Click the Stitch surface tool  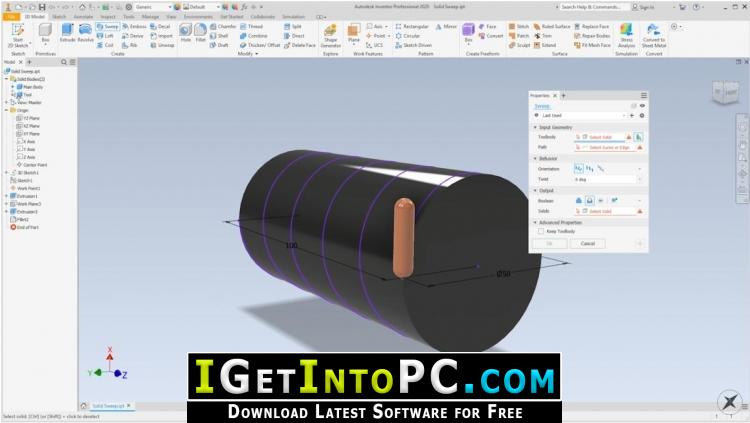pyautogui.click(x=518, y=27)
